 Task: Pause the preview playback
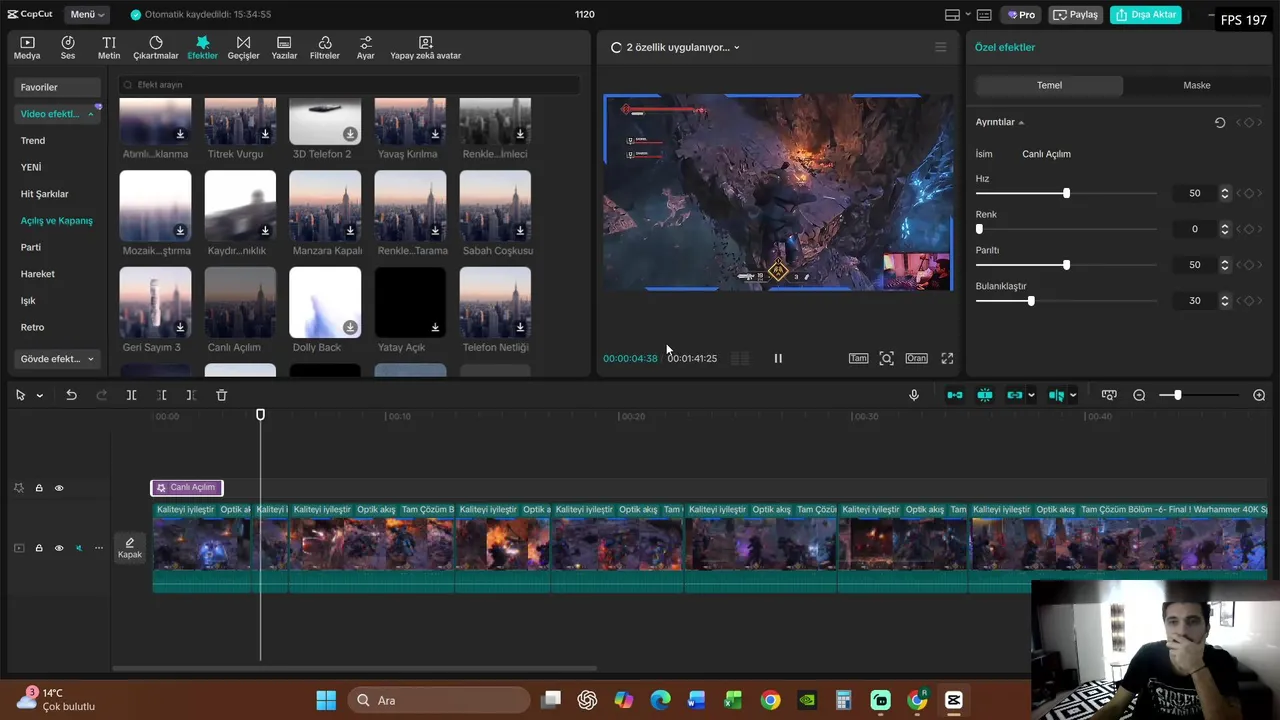778,358
